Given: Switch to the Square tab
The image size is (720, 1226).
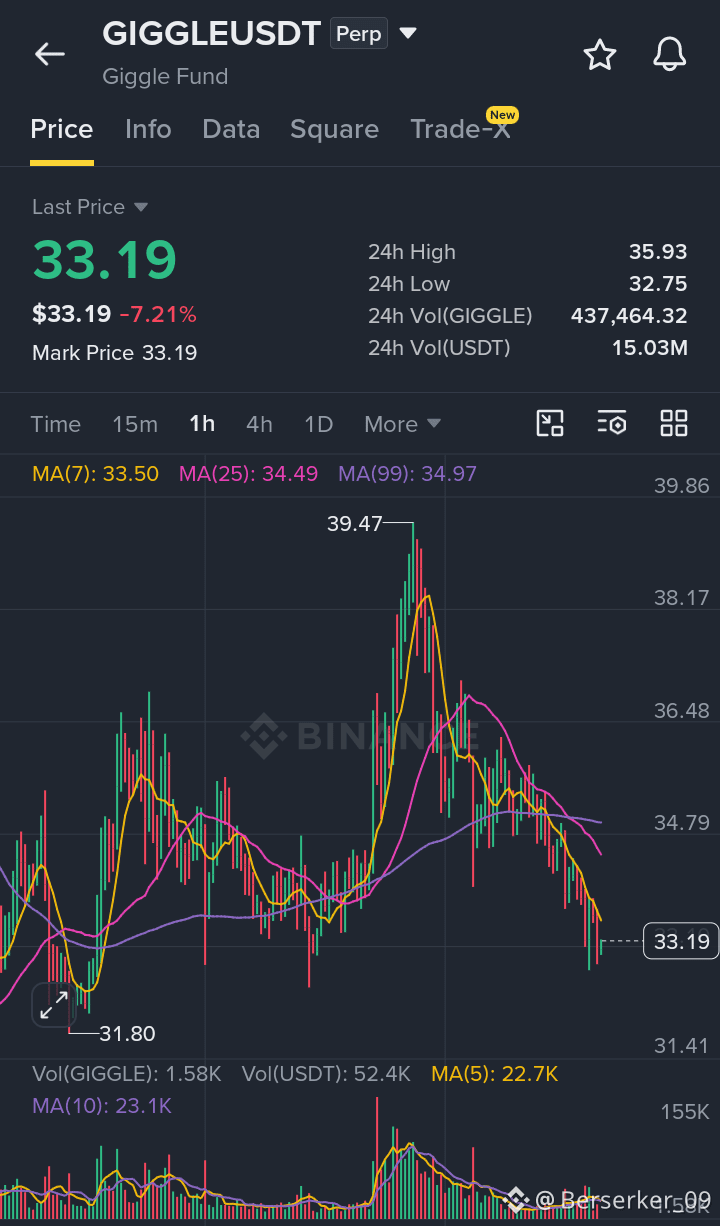Looking at the screenshot, I should pos(334,129).
